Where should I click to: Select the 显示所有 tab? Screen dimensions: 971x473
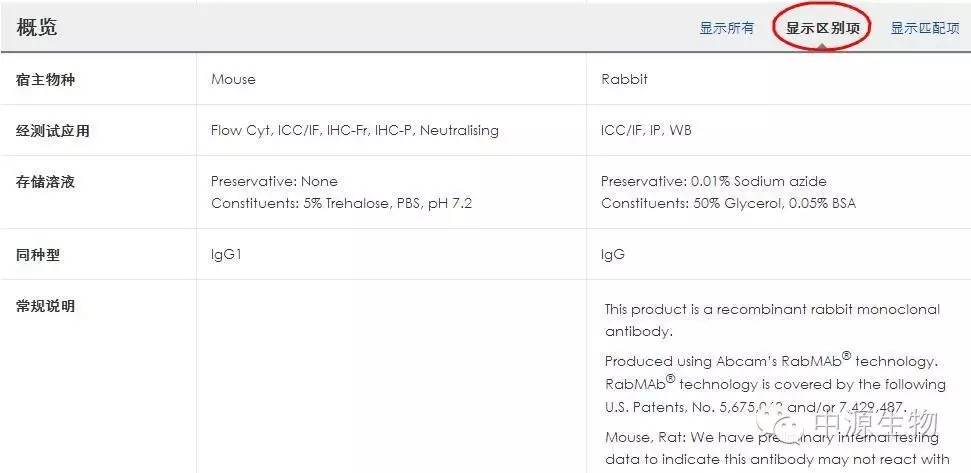(x=726, y=28)
